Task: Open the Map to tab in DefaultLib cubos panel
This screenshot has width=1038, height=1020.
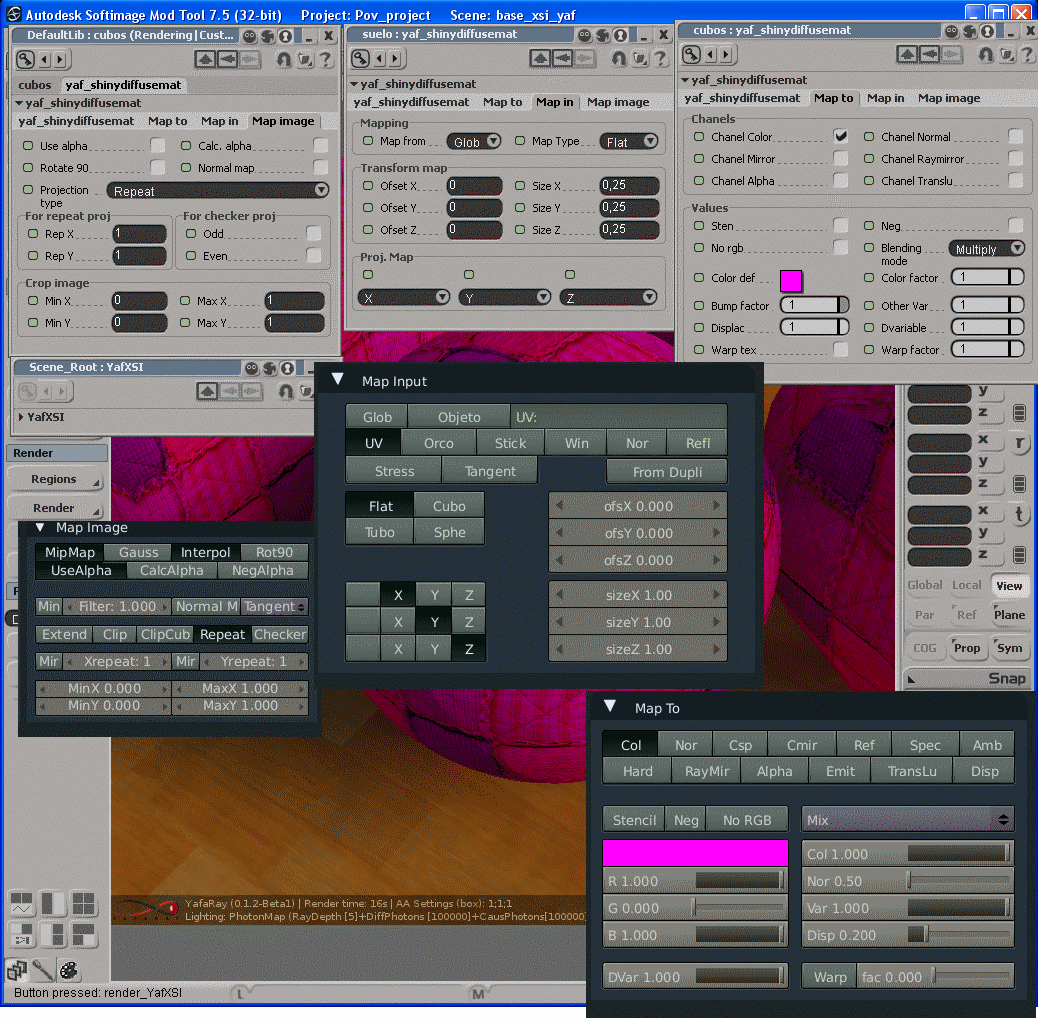Action: point(167,121)
